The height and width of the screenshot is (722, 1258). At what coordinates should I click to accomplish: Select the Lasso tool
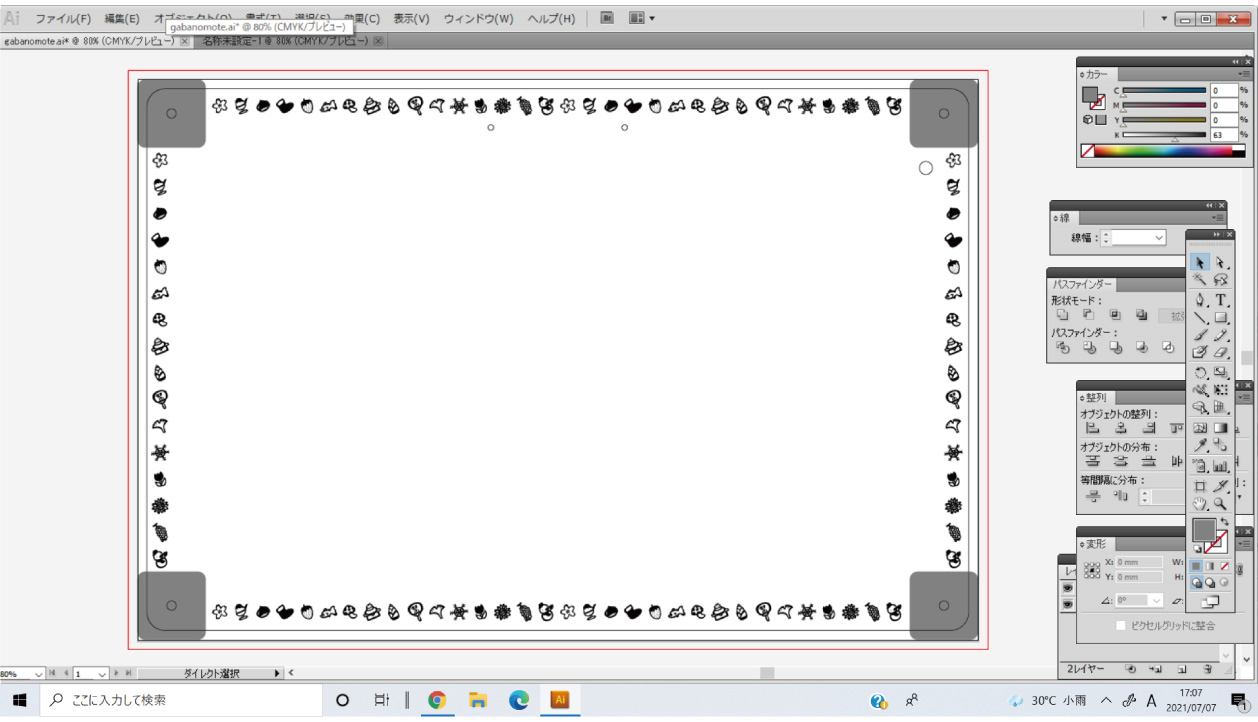(x=1220, y=281)
